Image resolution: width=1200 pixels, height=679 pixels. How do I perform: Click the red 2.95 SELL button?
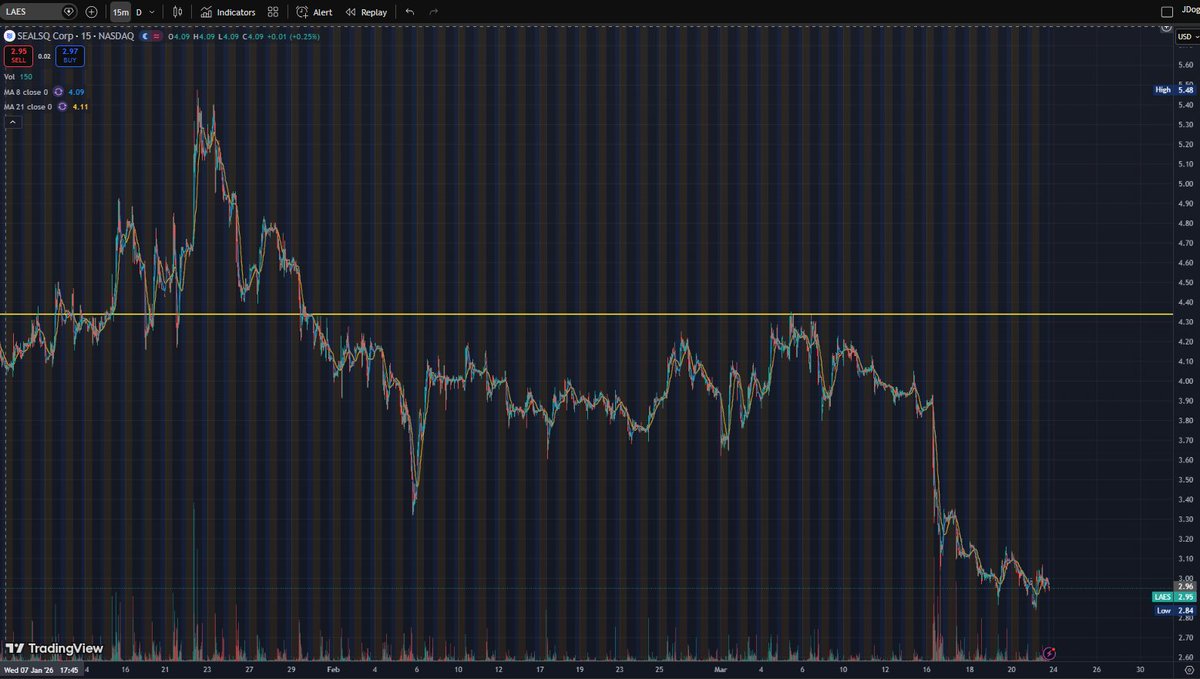(x=19, y=54)
